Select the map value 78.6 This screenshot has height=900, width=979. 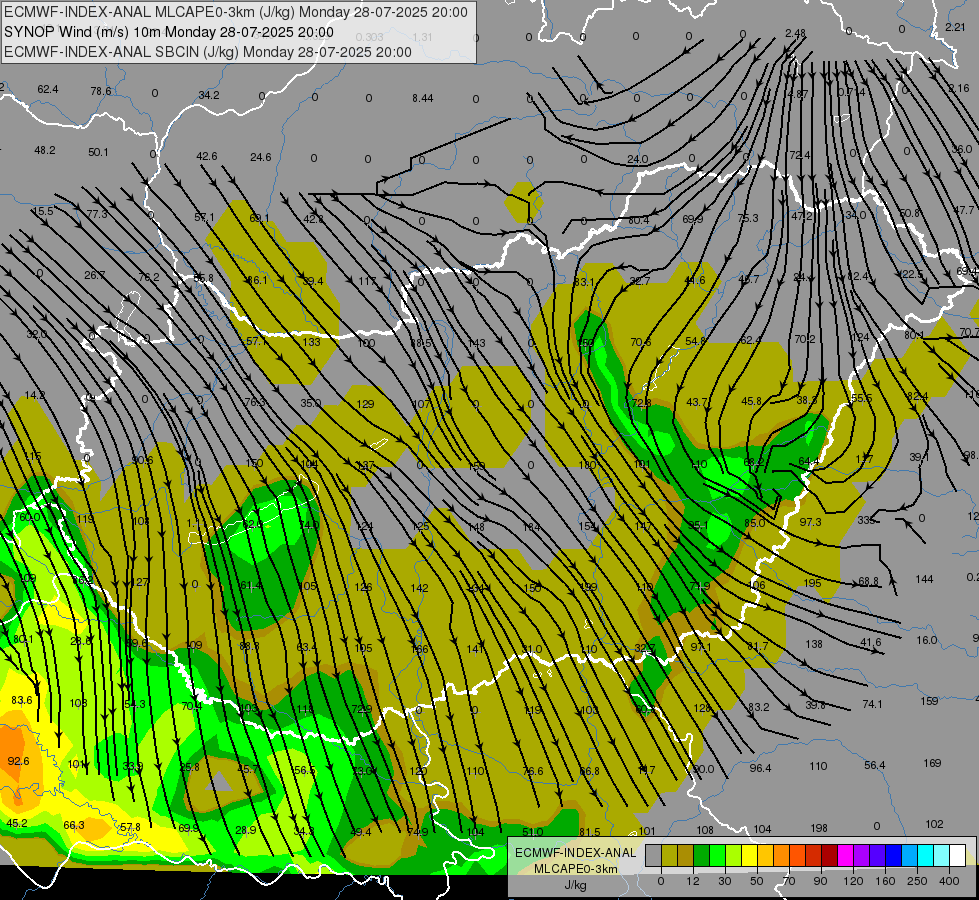101,91
